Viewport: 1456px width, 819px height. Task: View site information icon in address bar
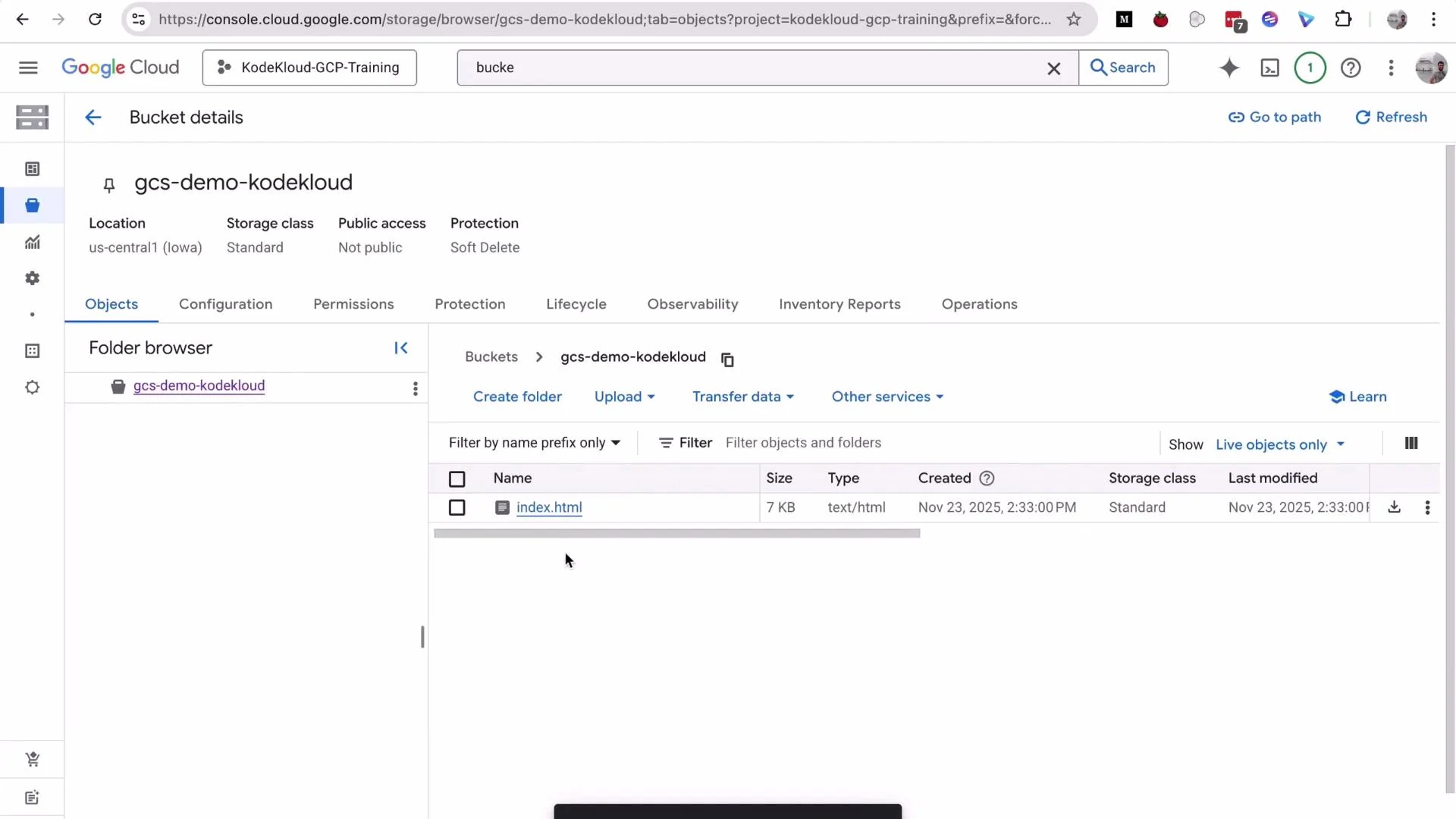pyautogui.click(x=138, y=20)
